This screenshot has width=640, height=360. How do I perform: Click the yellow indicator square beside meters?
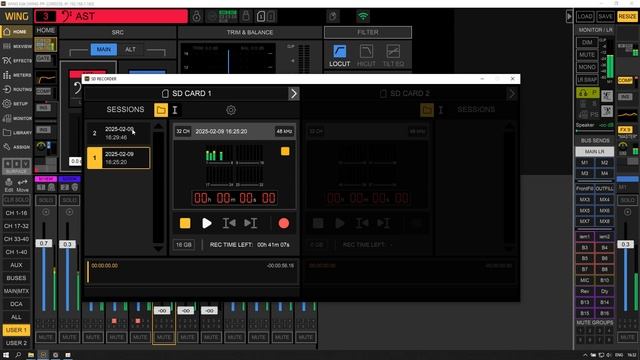[285, 151]
